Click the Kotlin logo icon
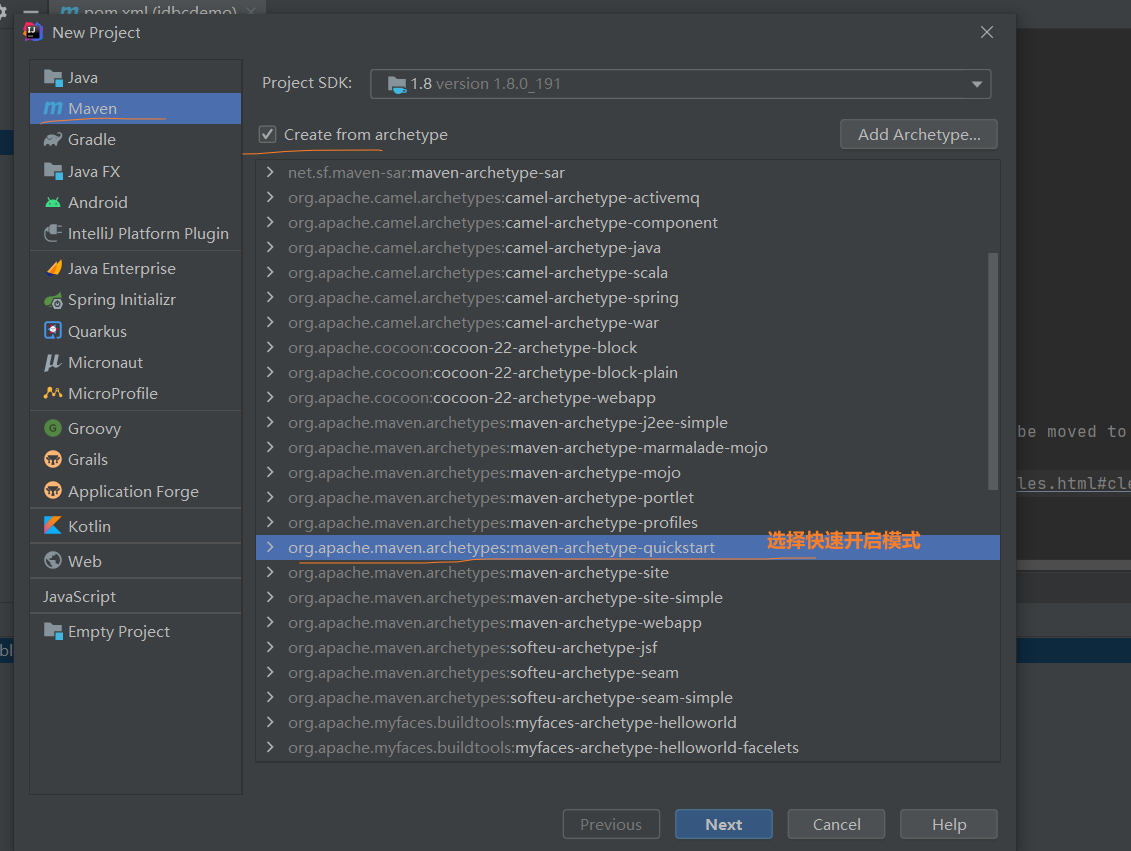 [x=53, y=526]
